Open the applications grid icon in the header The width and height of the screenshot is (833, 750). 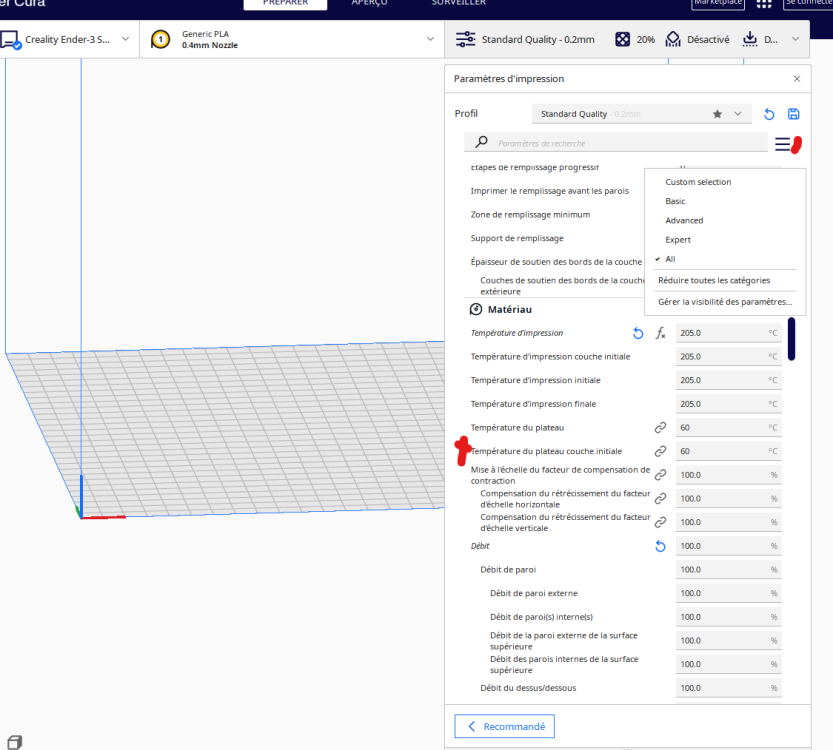763,4
